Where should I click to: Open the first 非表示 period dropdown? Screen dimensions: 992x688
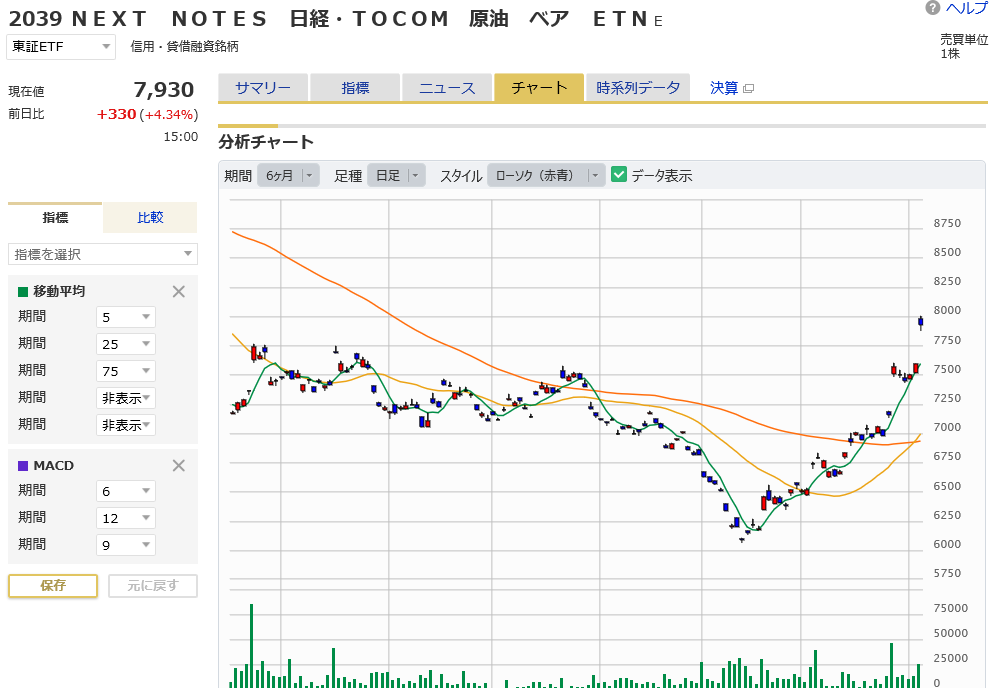click(x=126, y=398)
